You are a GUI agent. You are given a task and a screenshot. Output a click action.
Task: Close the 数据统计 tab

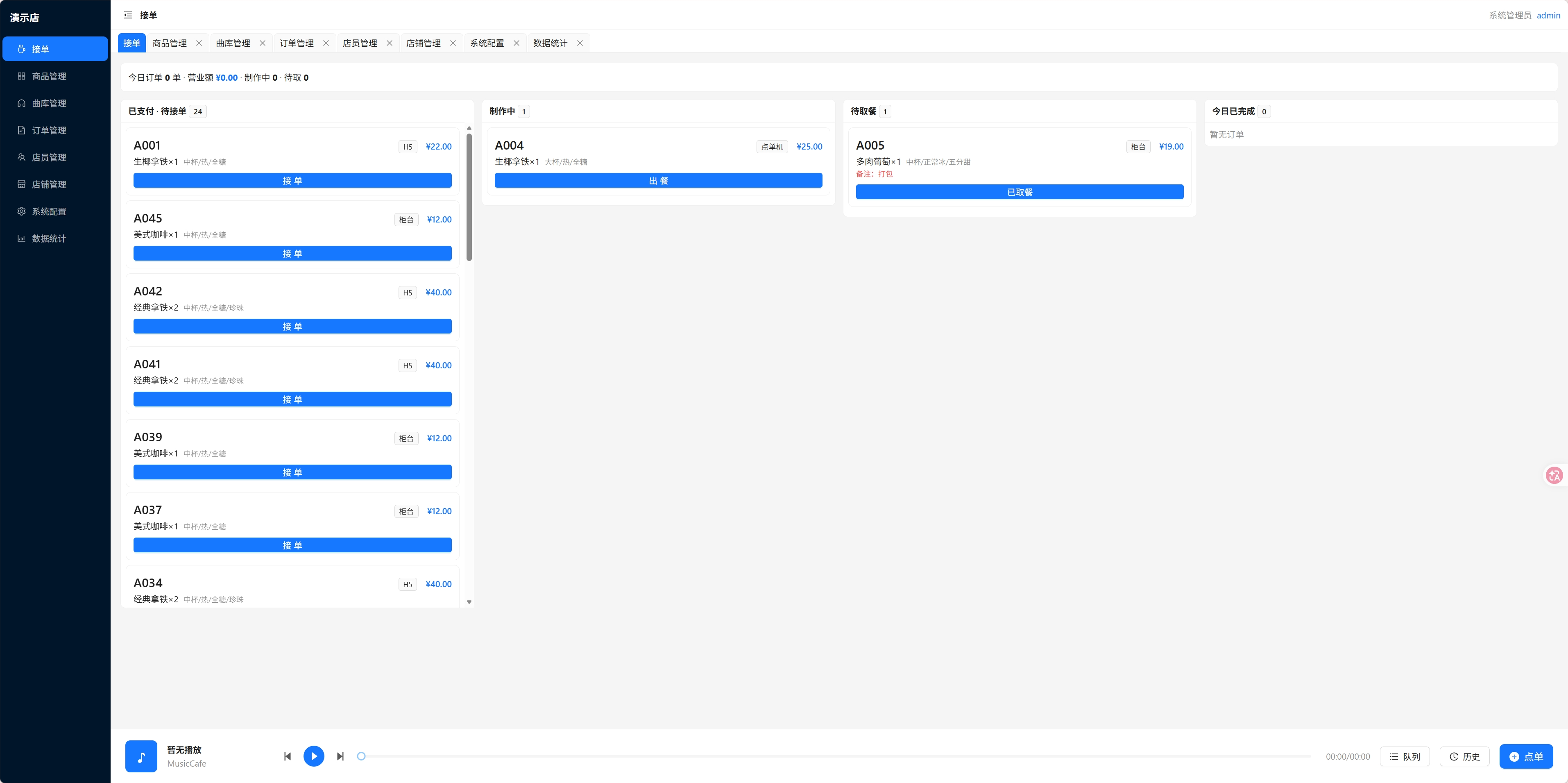(580, 43)
